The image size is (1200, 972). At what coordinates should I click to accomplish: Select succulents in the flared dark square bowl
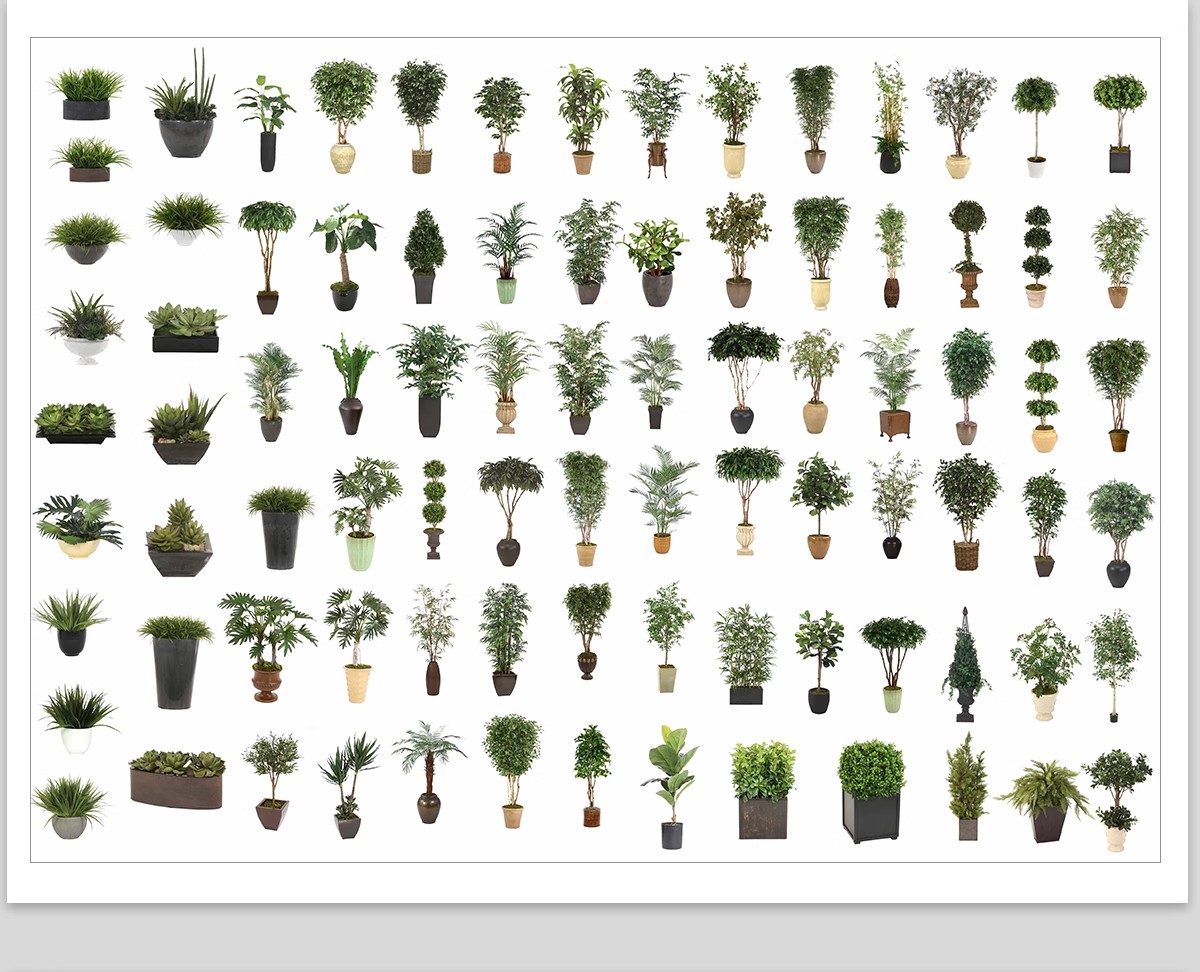(180, 538)
